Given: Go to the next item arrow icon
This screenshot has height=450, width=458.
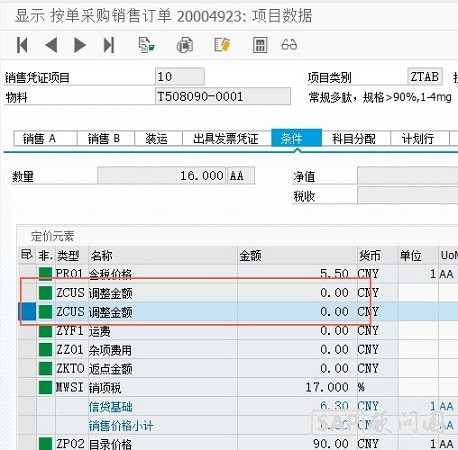Looking at the screenshot, I should click(80, 45).
